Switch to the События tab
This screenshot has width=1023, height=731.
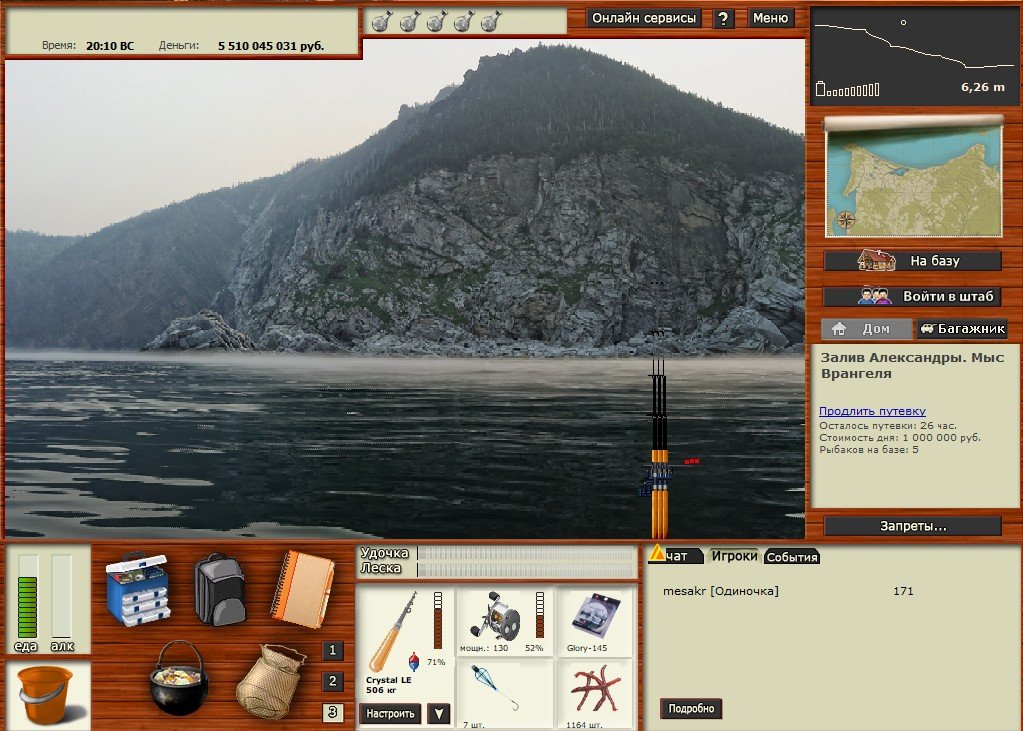coord(792,557)
